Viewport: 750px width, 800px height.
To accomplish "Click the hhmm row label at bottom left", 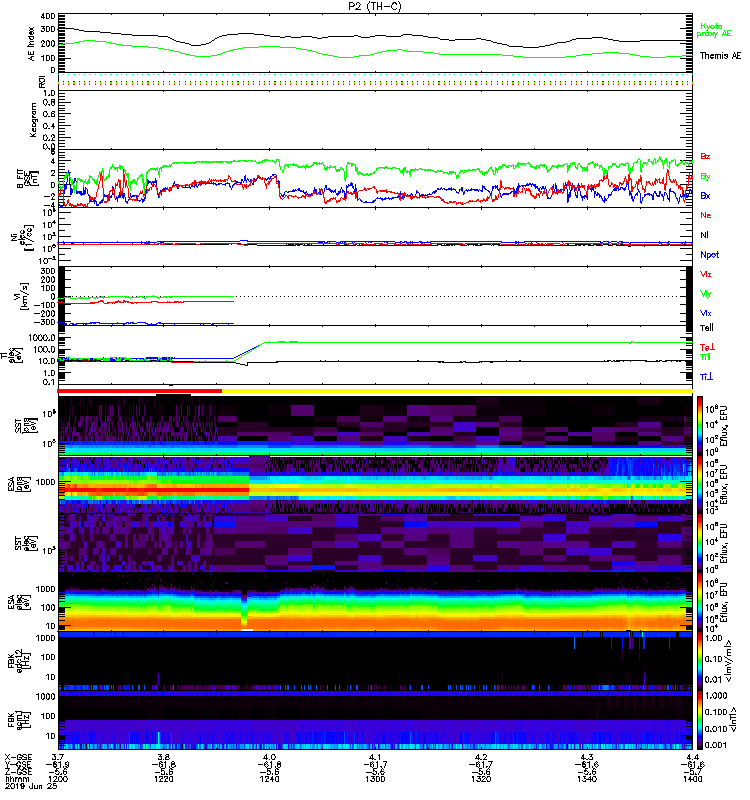I will click(17, 779).
